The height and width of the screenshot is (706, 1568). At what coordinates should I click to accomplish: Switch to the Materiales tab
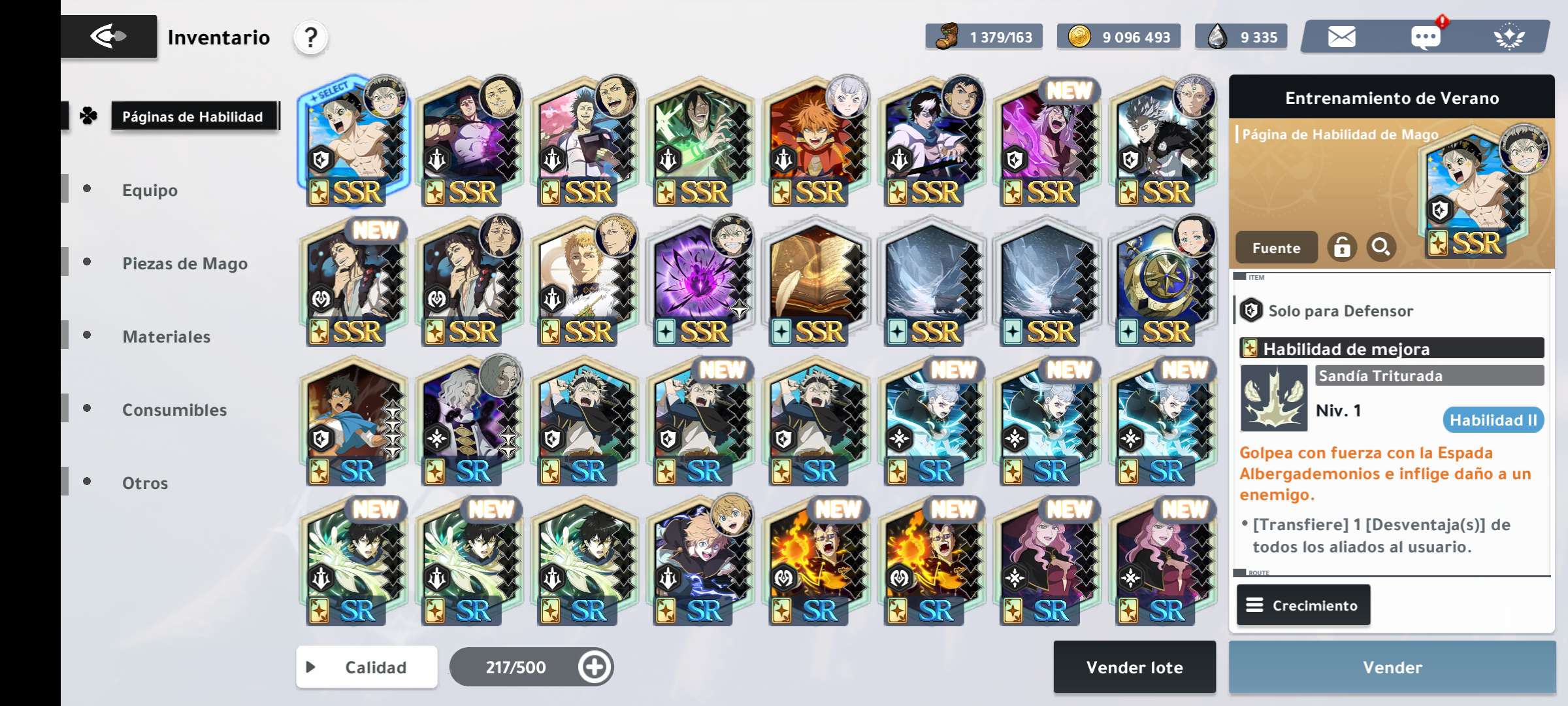[166, 337]
